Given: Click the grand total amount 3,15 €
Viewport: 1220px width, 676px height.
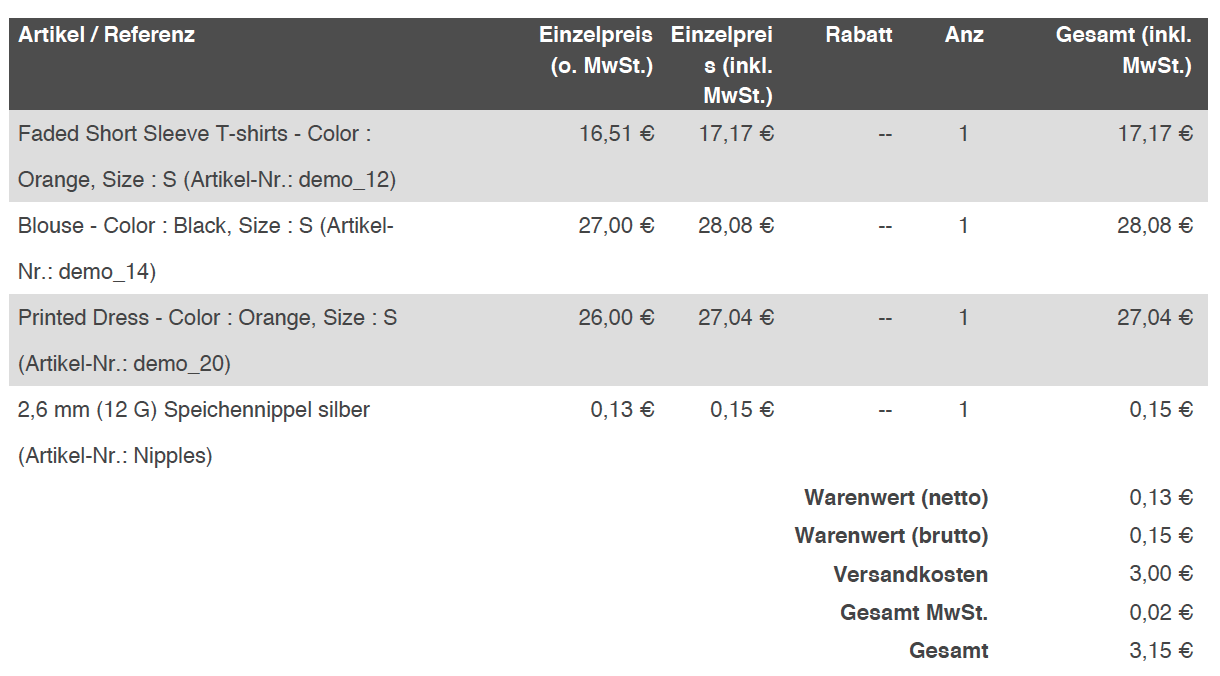Looking at the screenshot, I should pyautogui.click(x=1160, y=651).
